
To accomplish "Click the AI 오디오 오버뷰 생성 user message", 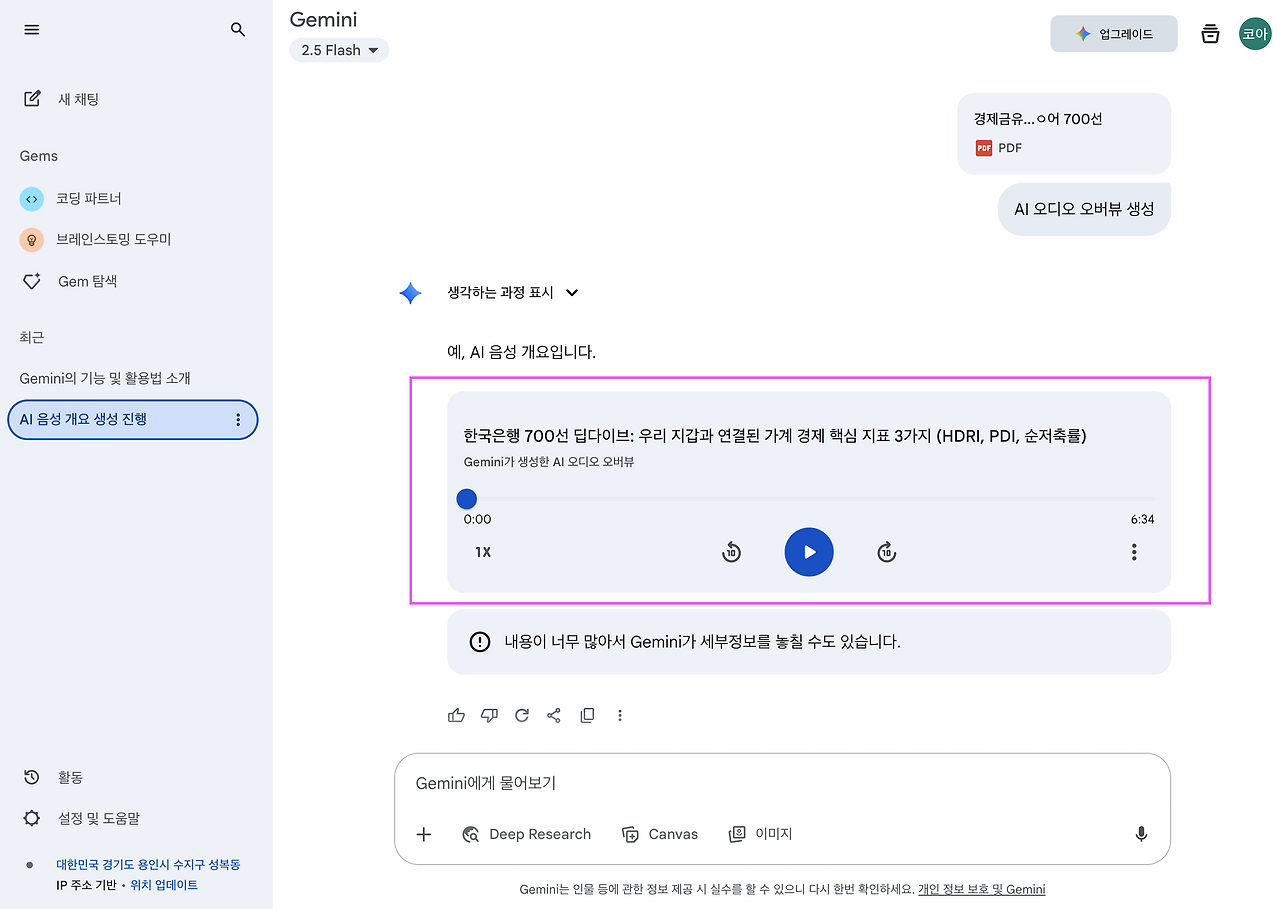I will pyautogui.click(x=1084, y=209).
